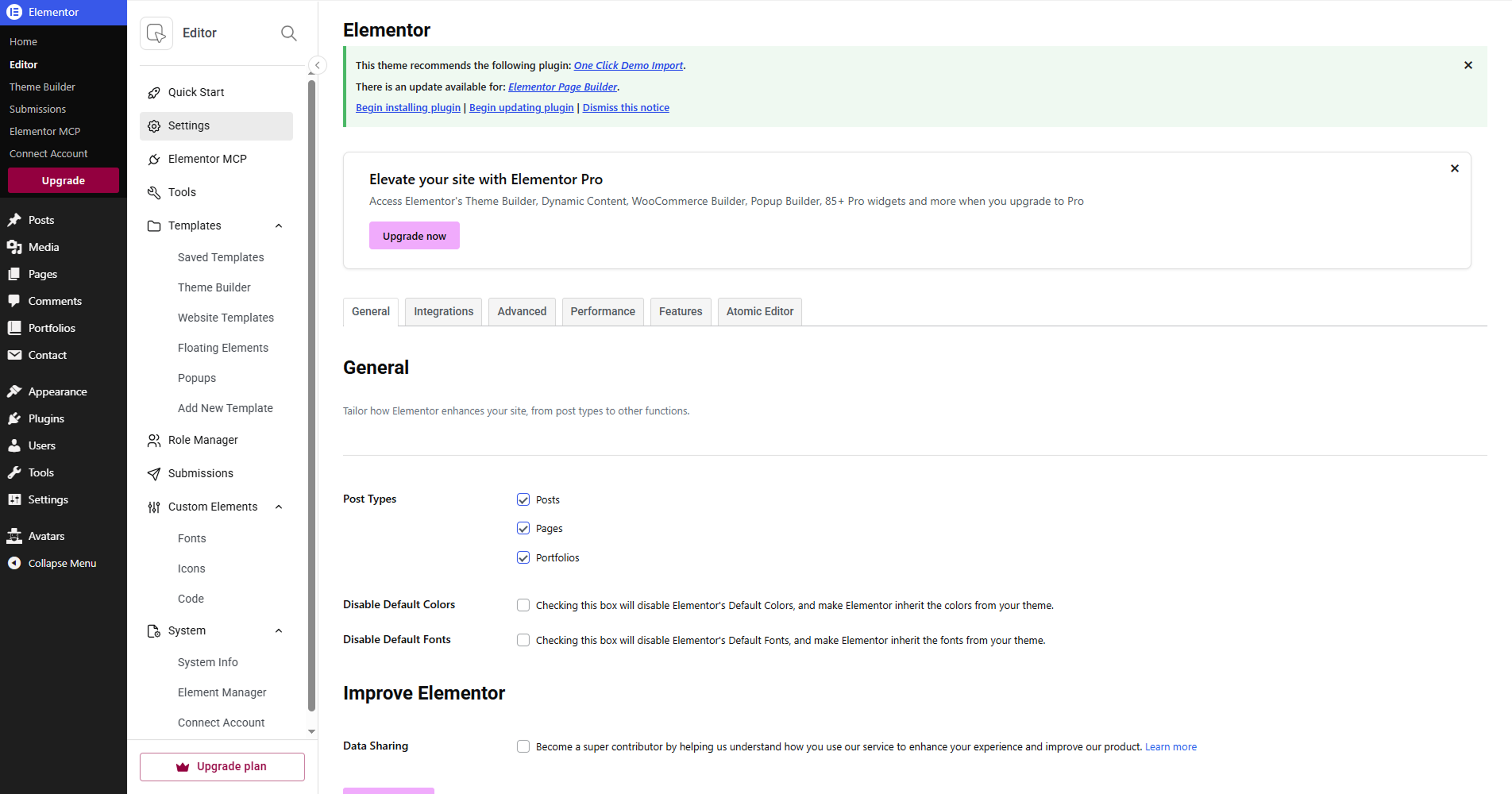
Task: Click the Role Manager people icon
Action: [x=154, y=441]
